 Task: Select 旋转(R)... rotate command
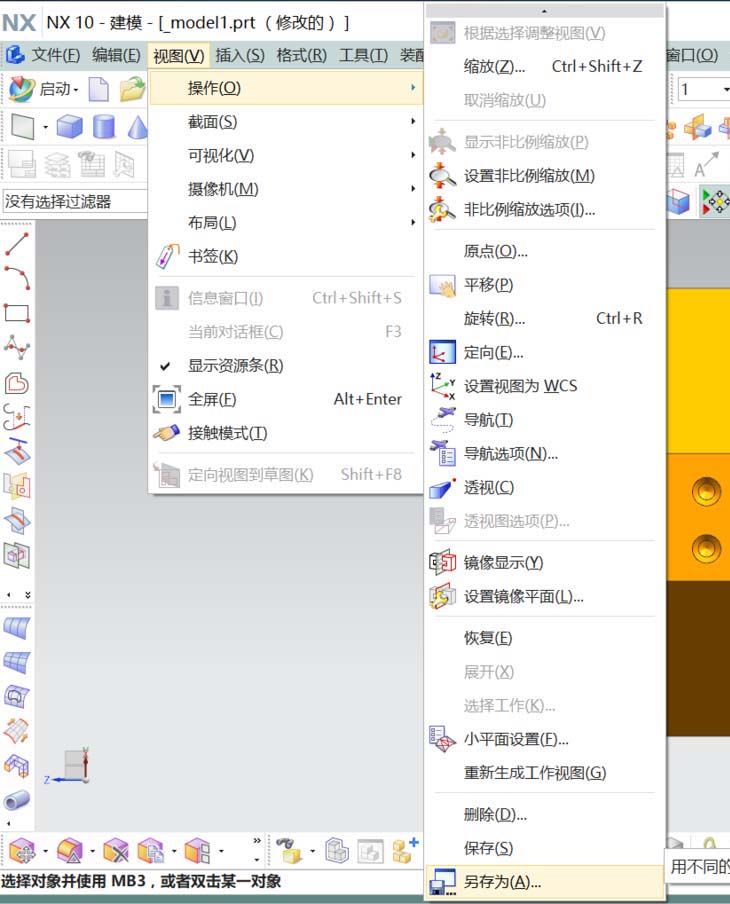click(x=544, y=318)
